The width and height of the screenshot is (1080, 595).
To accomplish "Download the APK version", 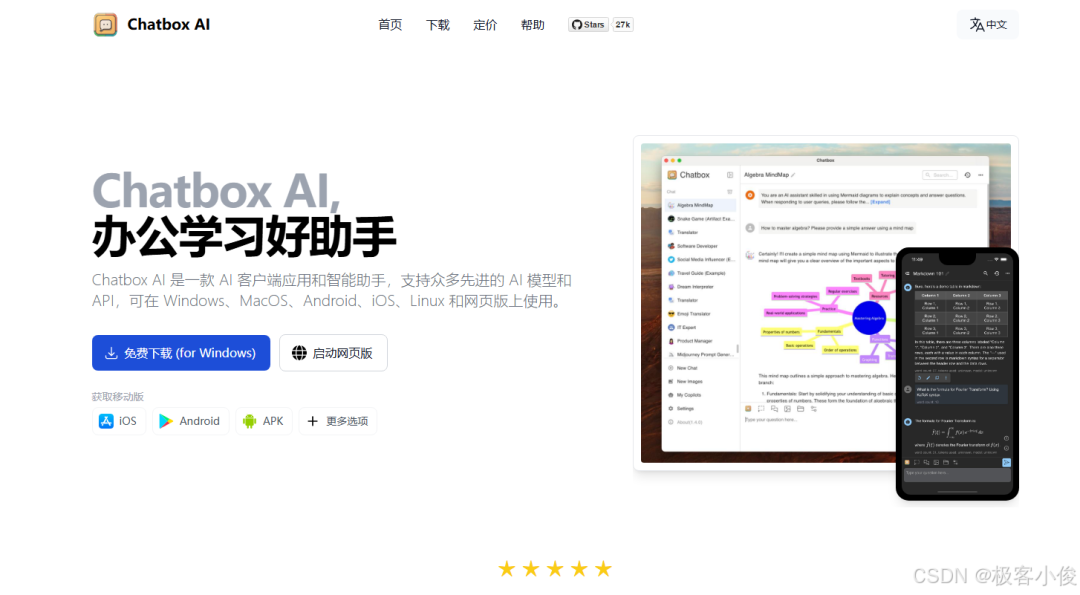I will [x=264, y=421].
